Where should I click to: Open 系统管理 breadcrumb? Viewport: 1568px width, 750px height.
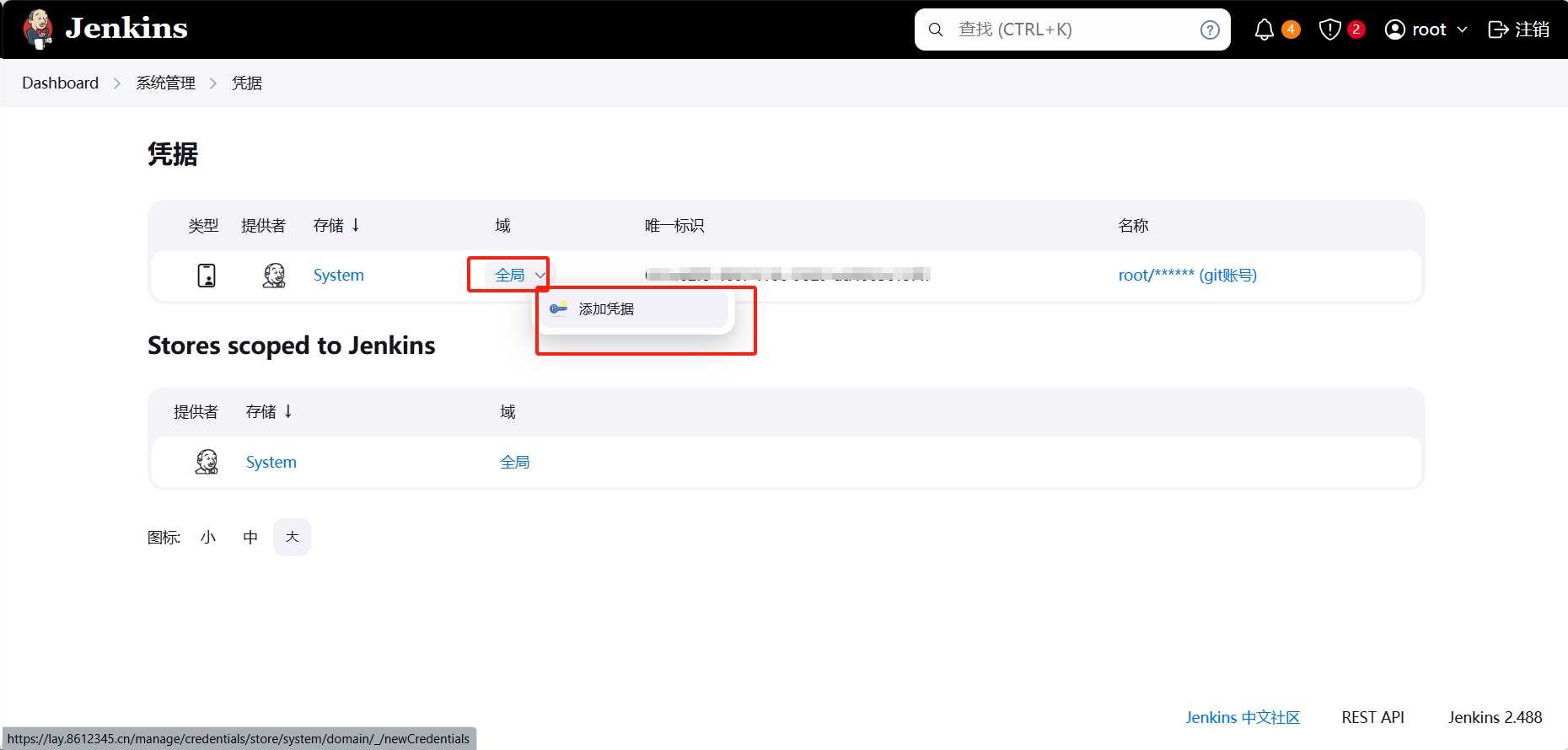click(166, 83)
